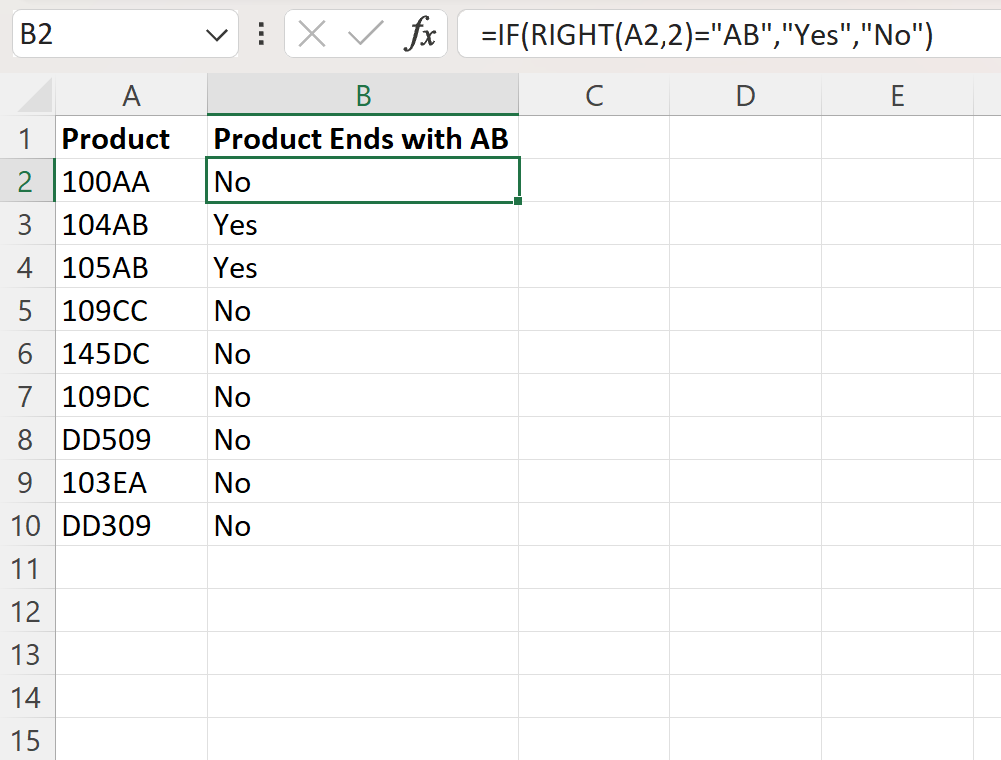The width and height of the screenshot is (1001, 760).
Task: Select the empty cell C2
Action: pos(595,181)
